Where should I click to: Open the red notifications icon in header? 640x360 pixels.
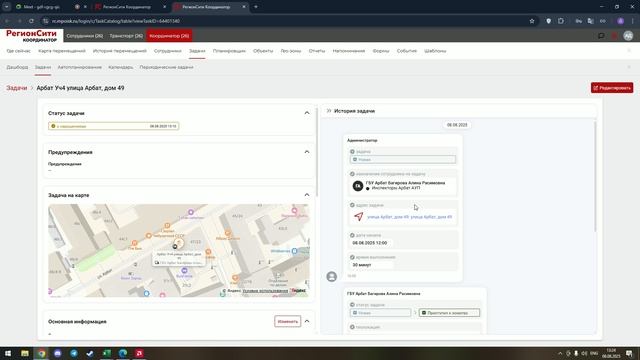pyautogui.click(x=614, y=36)
